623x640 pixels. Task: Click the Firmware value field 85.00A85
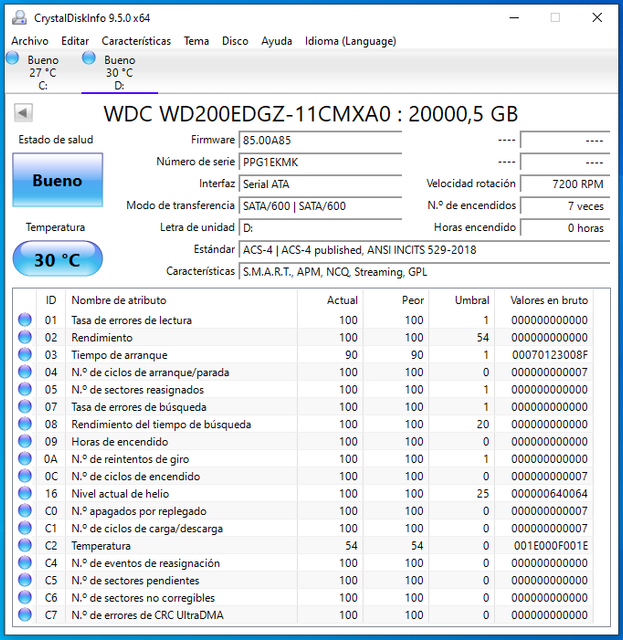[320, 140]
